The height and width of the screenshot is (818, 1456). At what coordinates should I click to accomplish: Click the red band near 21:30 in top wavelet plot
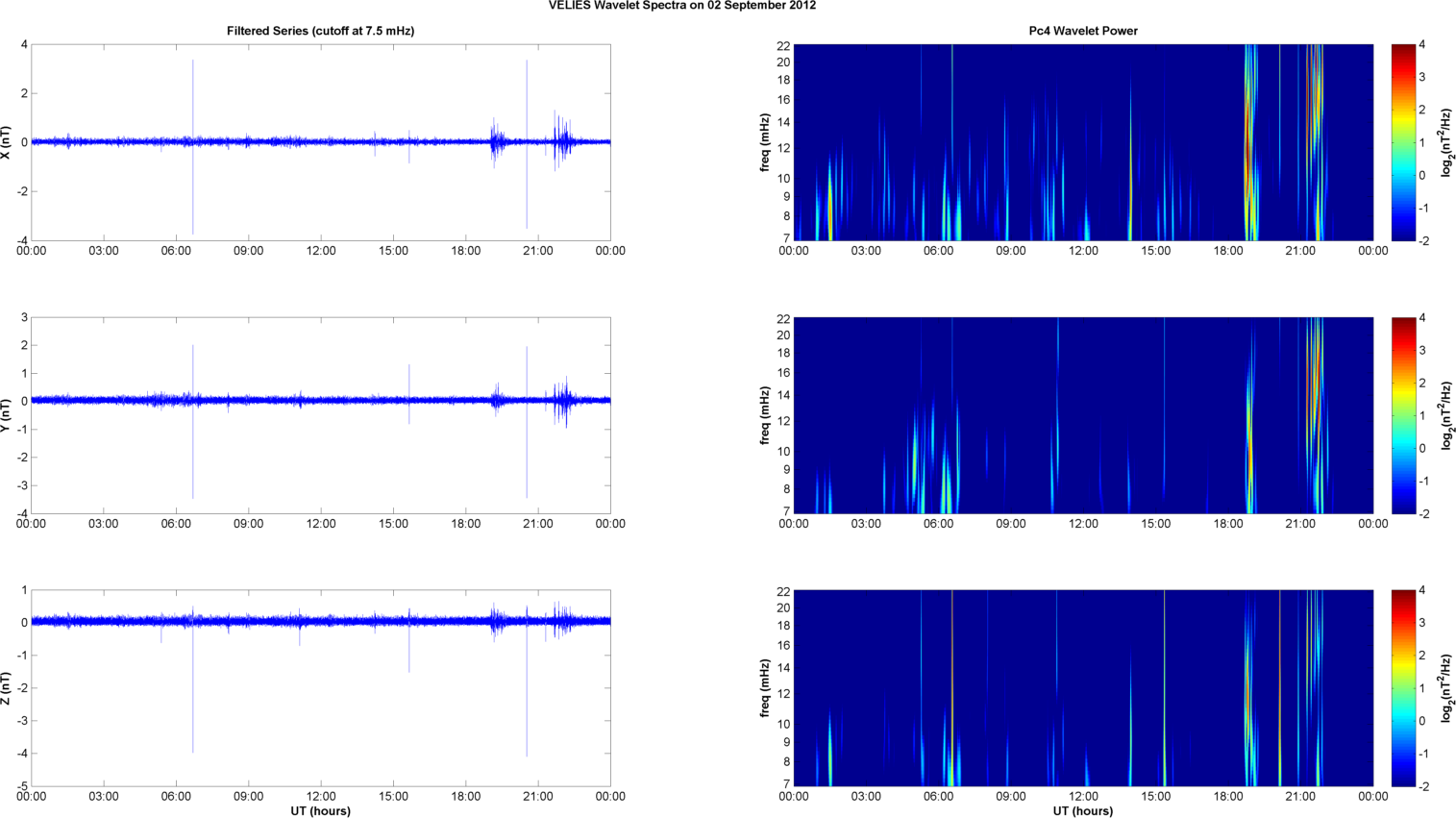pyautogui.click(x=1315, y=96)
